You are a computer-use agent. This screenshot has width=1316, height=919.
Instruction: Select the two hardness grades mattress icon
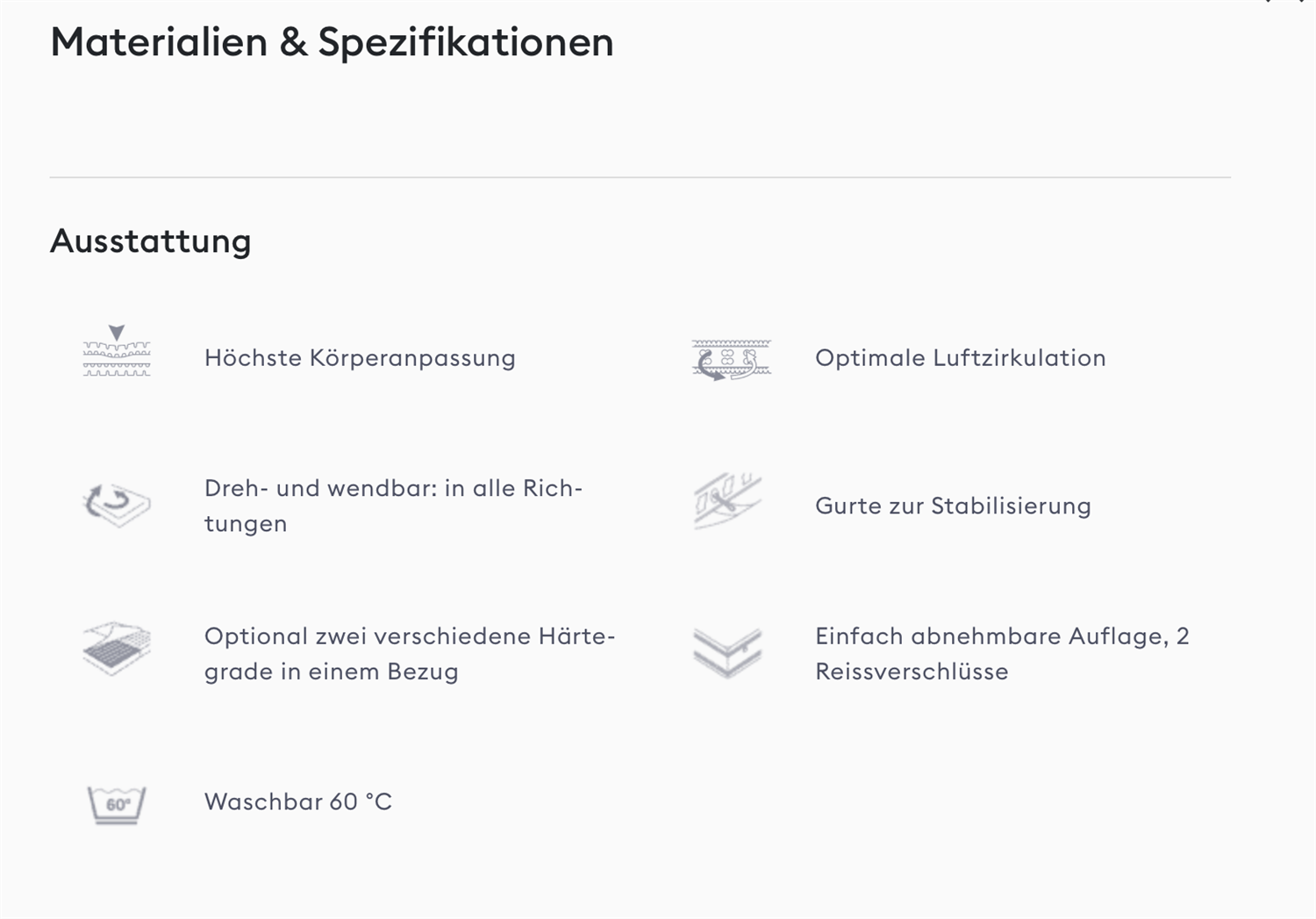click(x=117, y=649)
